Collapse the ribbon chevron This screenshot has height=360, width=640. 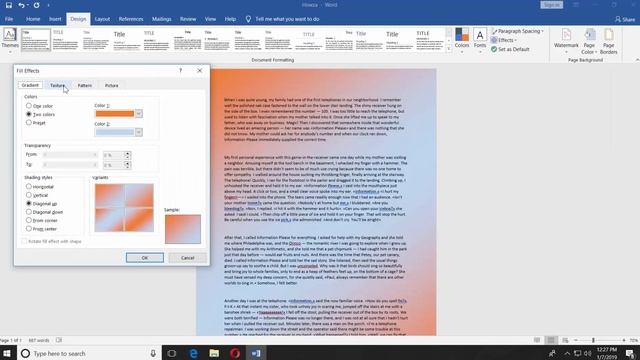(x=637, y=60)
